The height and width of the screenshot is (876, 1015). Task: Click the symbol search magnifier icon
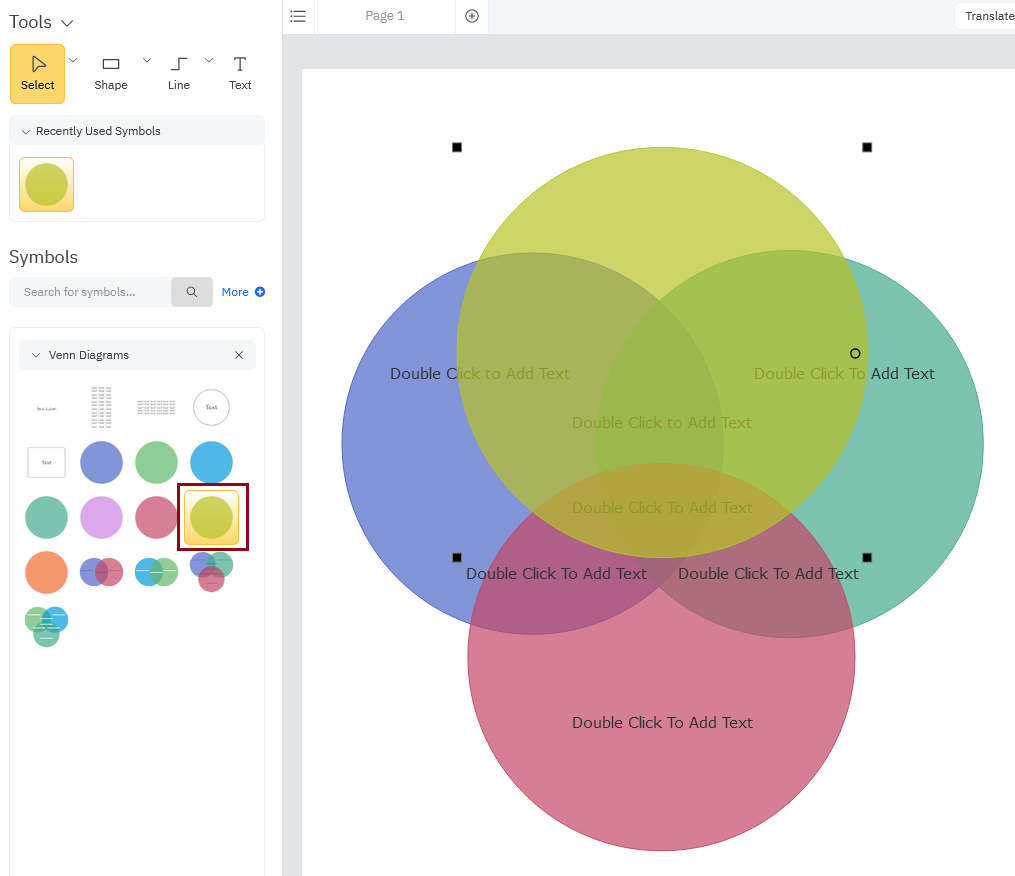tap(191, 291)
